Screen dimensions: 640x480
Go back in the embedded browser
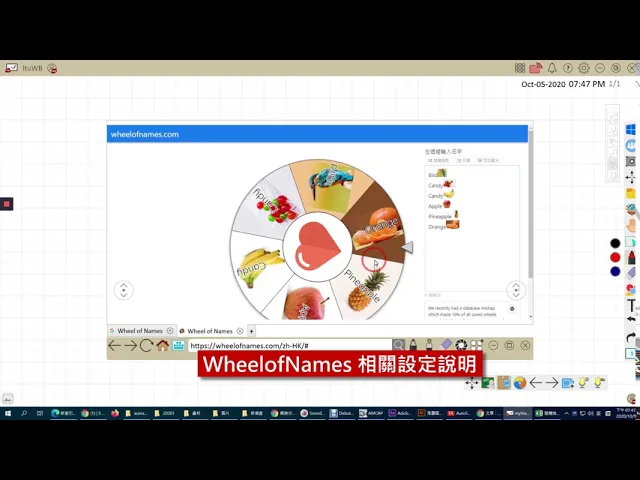pos(115,346)
